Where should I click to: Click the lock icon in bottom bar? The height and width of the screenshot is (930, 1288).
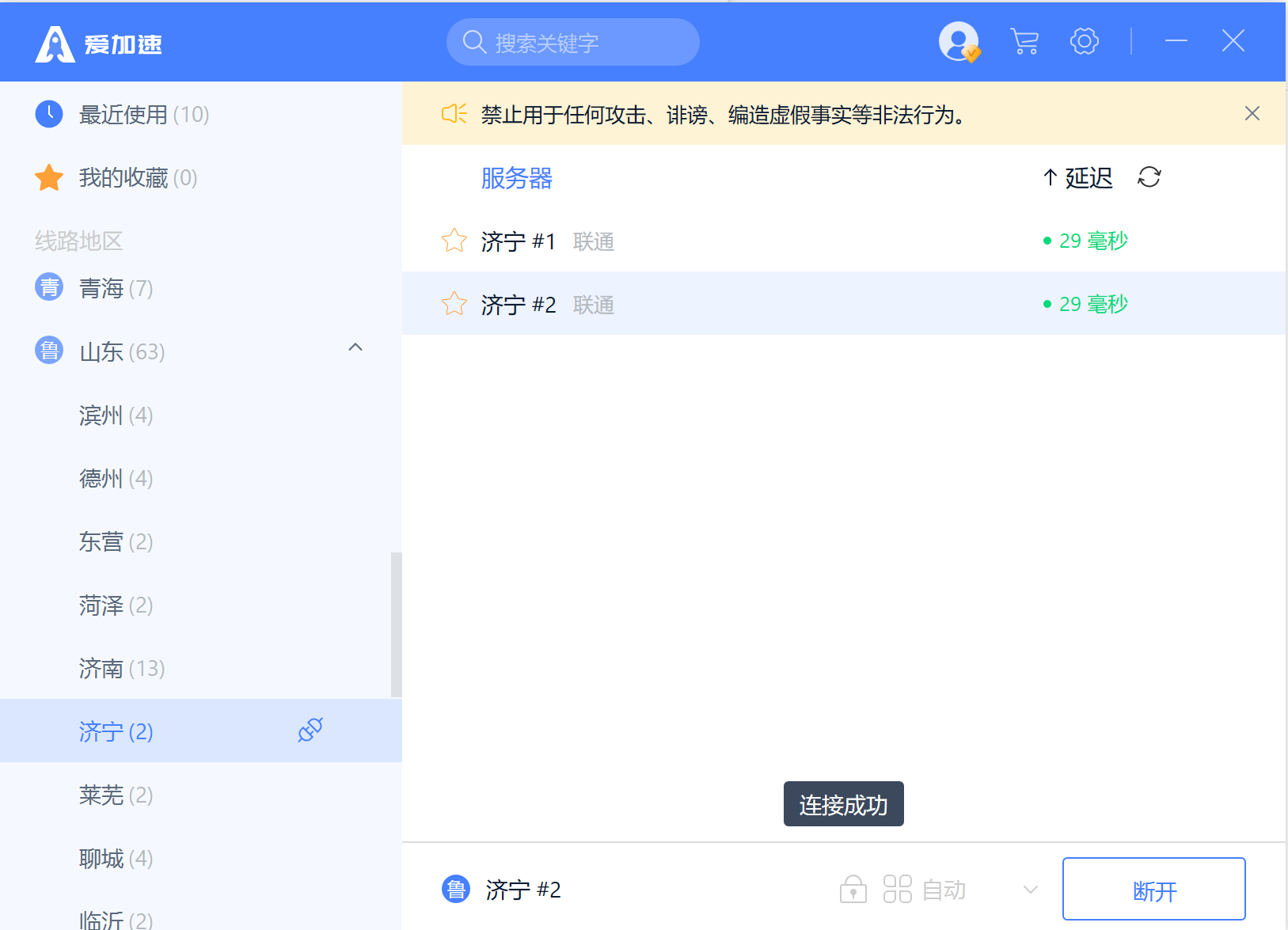853,890
